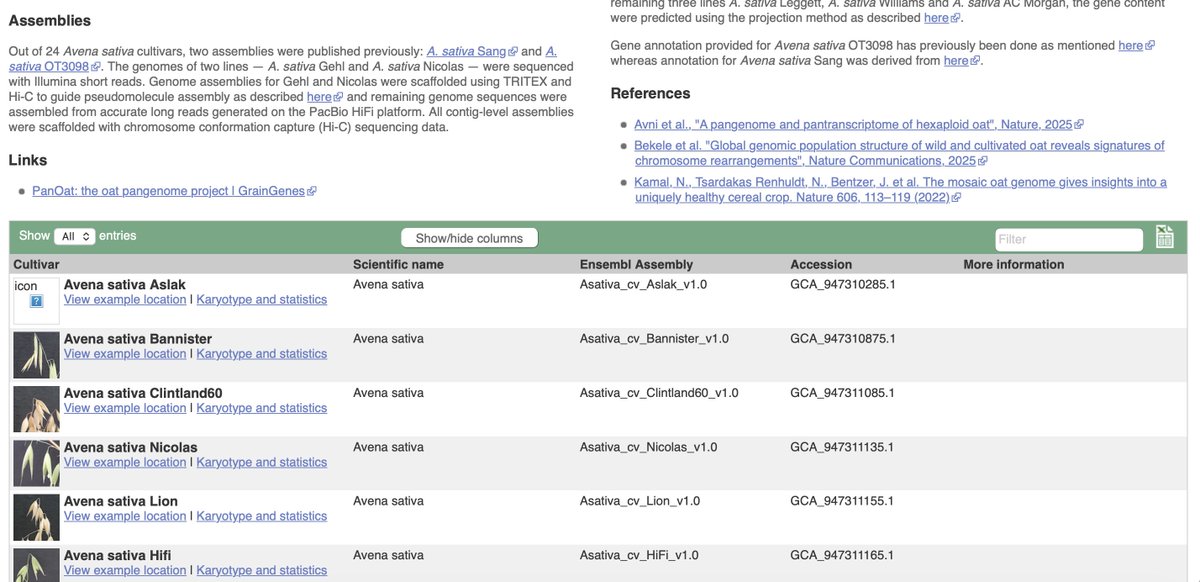Select the Asativa_cv_Clintland60_v1.0 assembly cell

[x=659, y=392]
